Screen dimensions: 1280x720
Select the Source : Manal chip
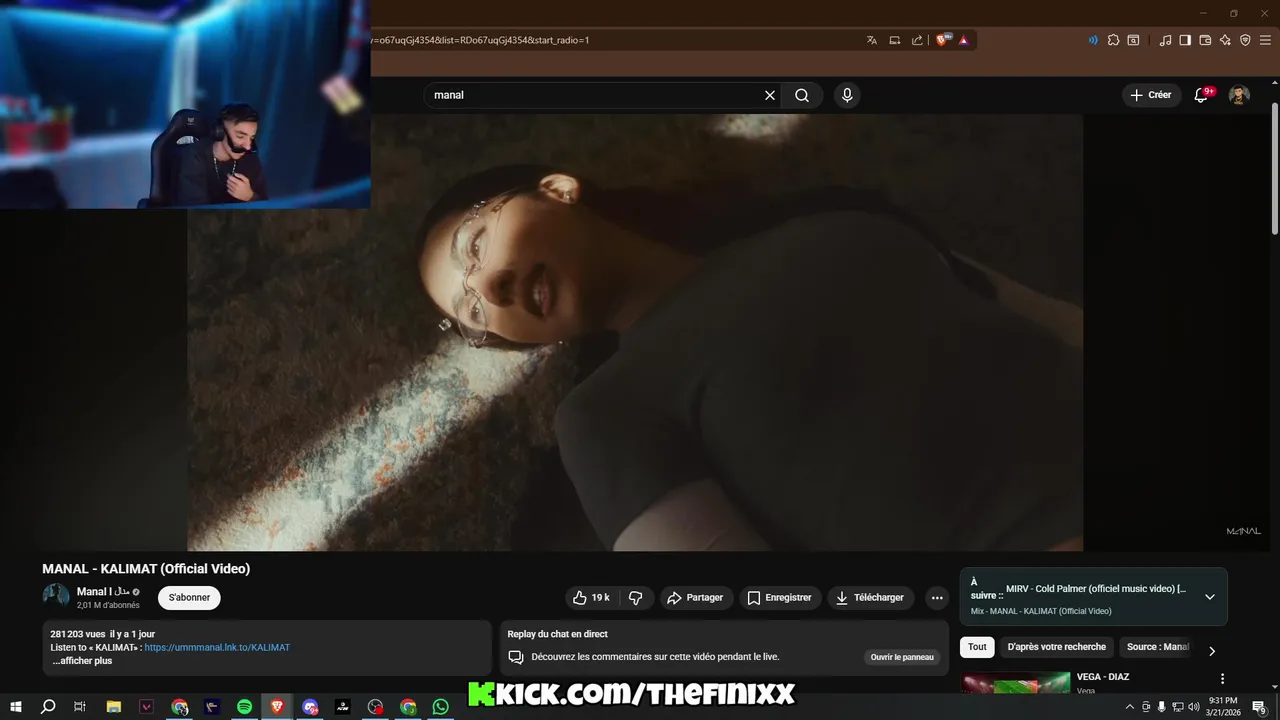1158,647
